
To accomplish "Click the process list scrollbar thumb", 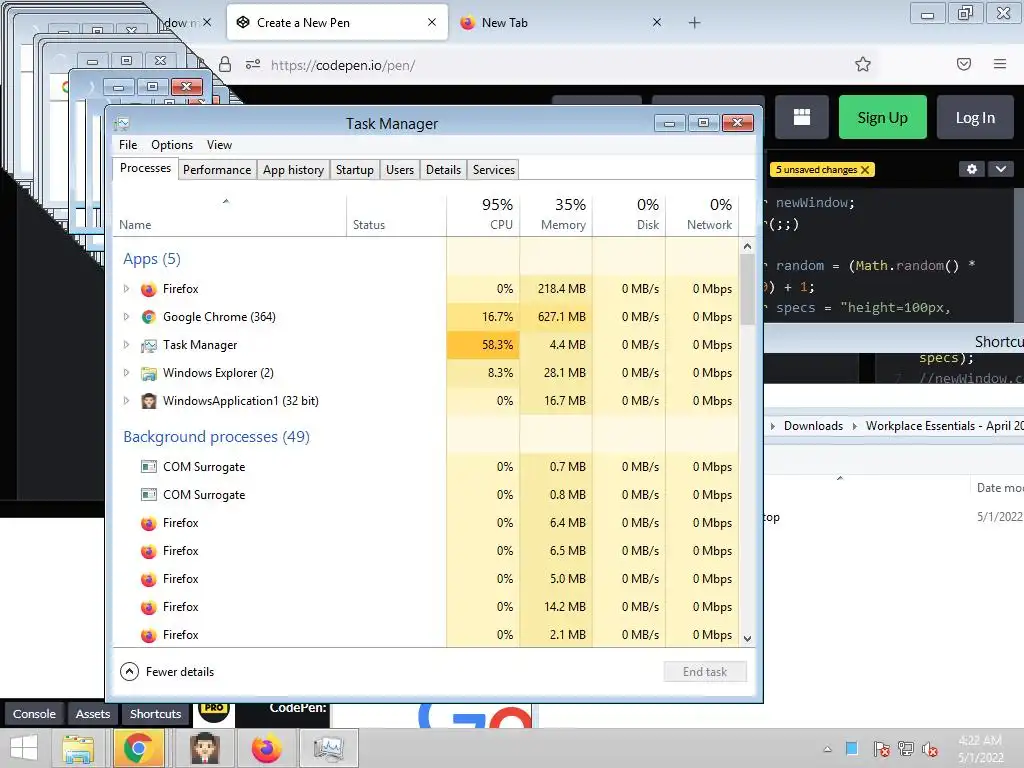I will [747, 289].
